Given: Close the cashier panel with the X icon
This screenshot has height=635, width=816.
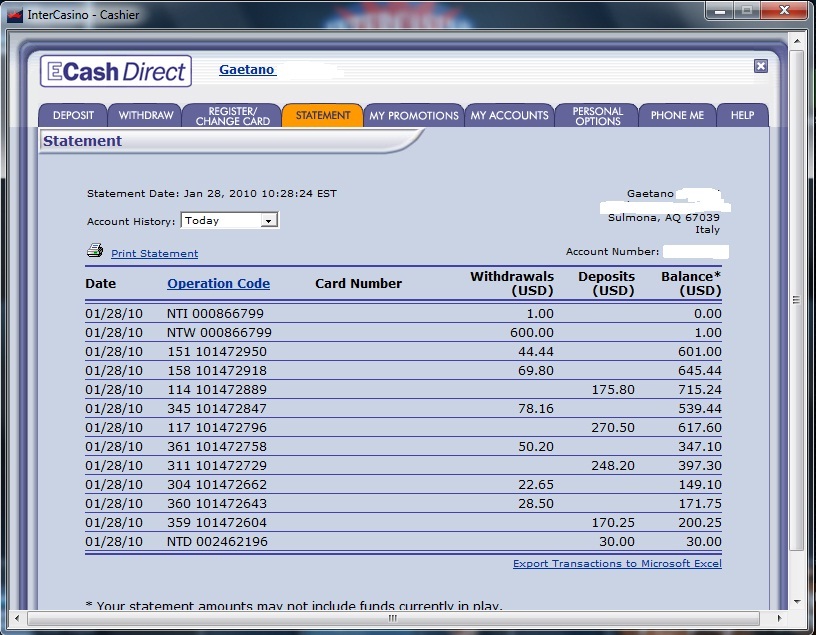Looking at the screenshot, I should 761,66.
